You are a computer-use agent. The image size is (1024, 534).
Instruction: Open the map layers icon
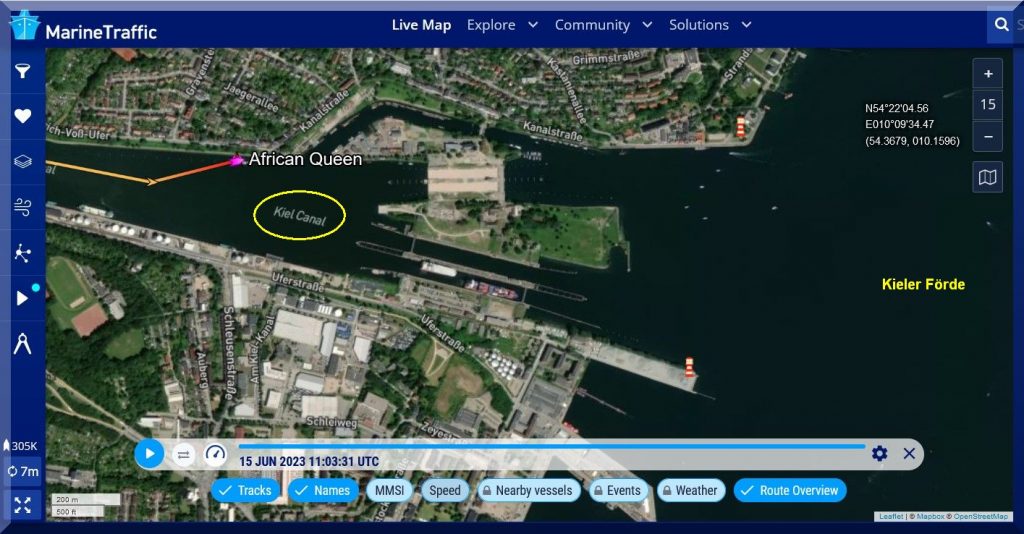(22, 161)
